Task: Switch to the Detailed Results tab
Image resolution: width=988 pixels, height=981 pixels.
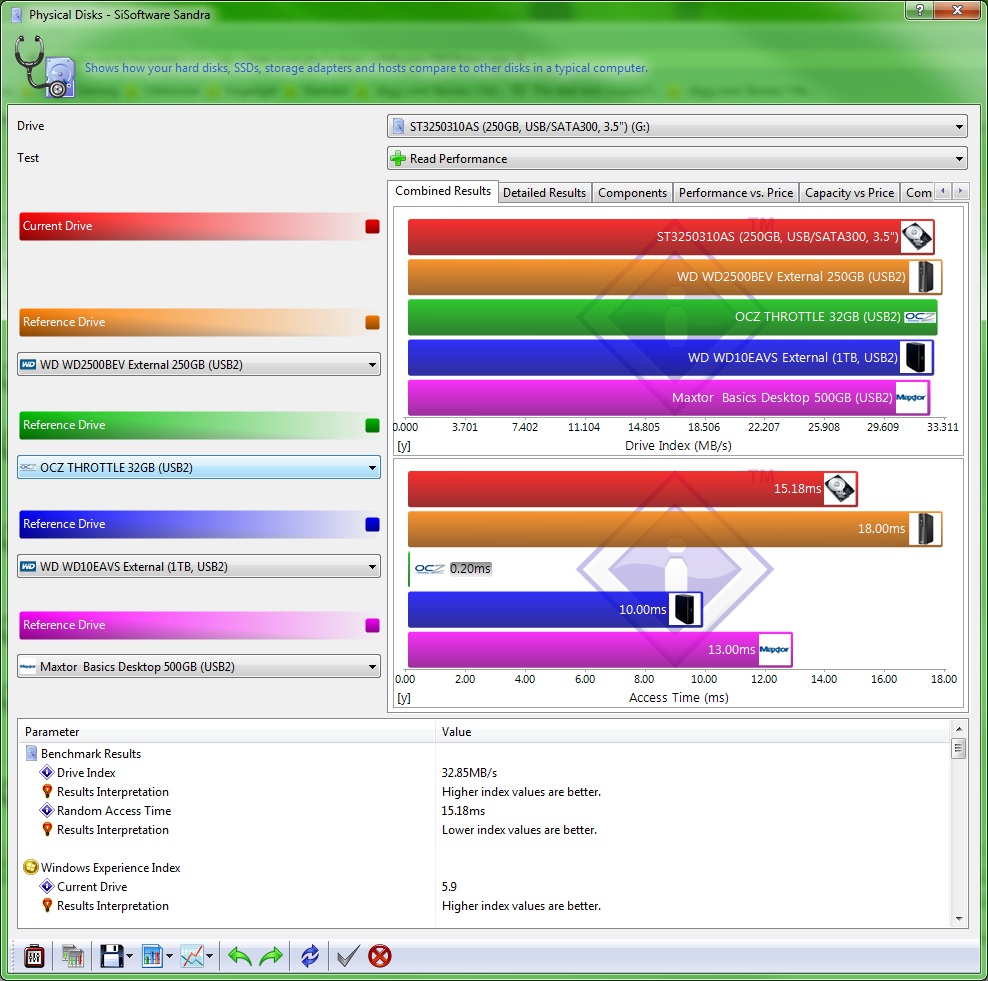Action: click(x=544, y=193)
